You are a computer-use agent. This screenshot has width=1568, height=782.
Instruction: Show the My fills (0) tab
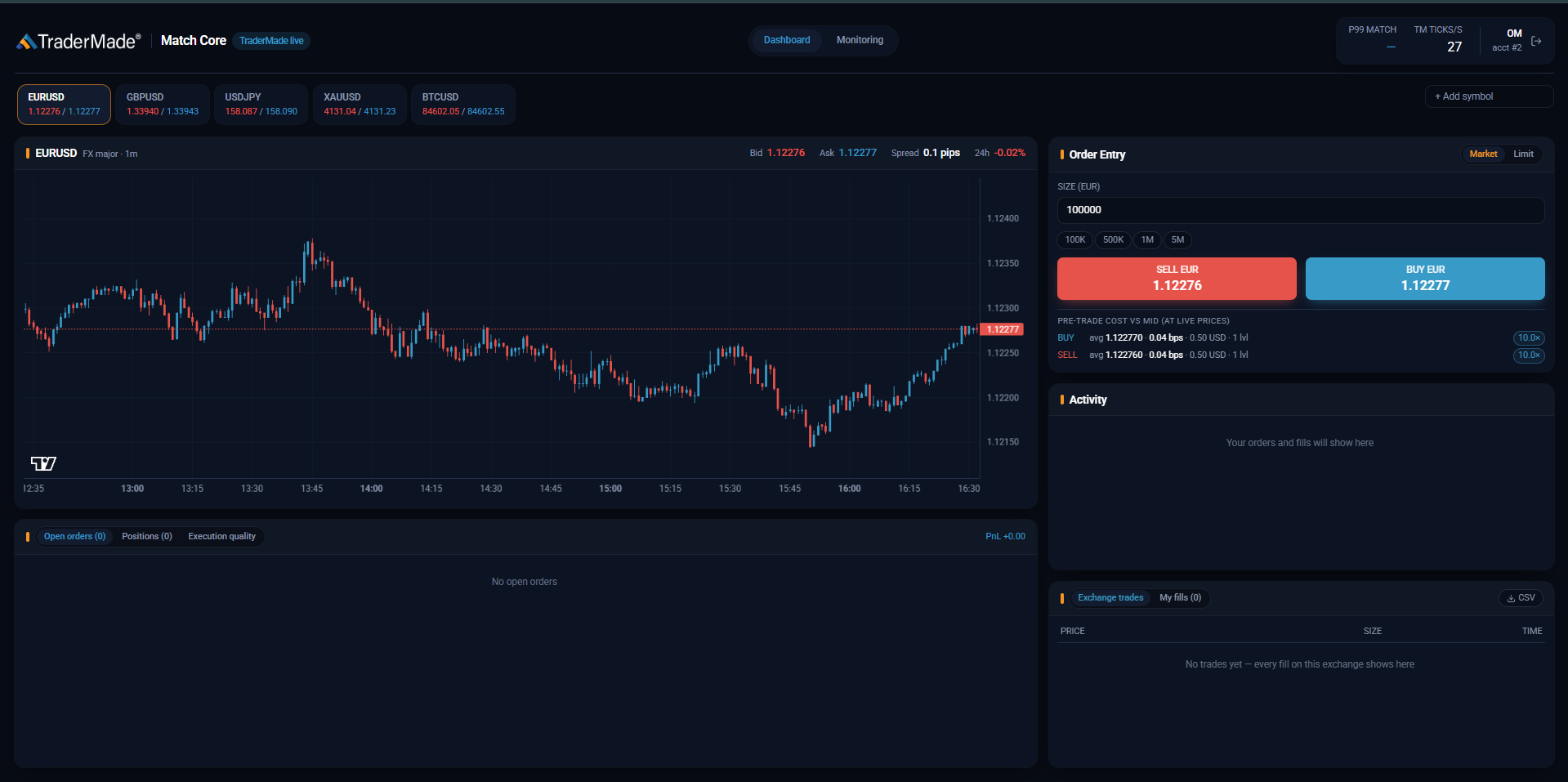(1180, 598)
